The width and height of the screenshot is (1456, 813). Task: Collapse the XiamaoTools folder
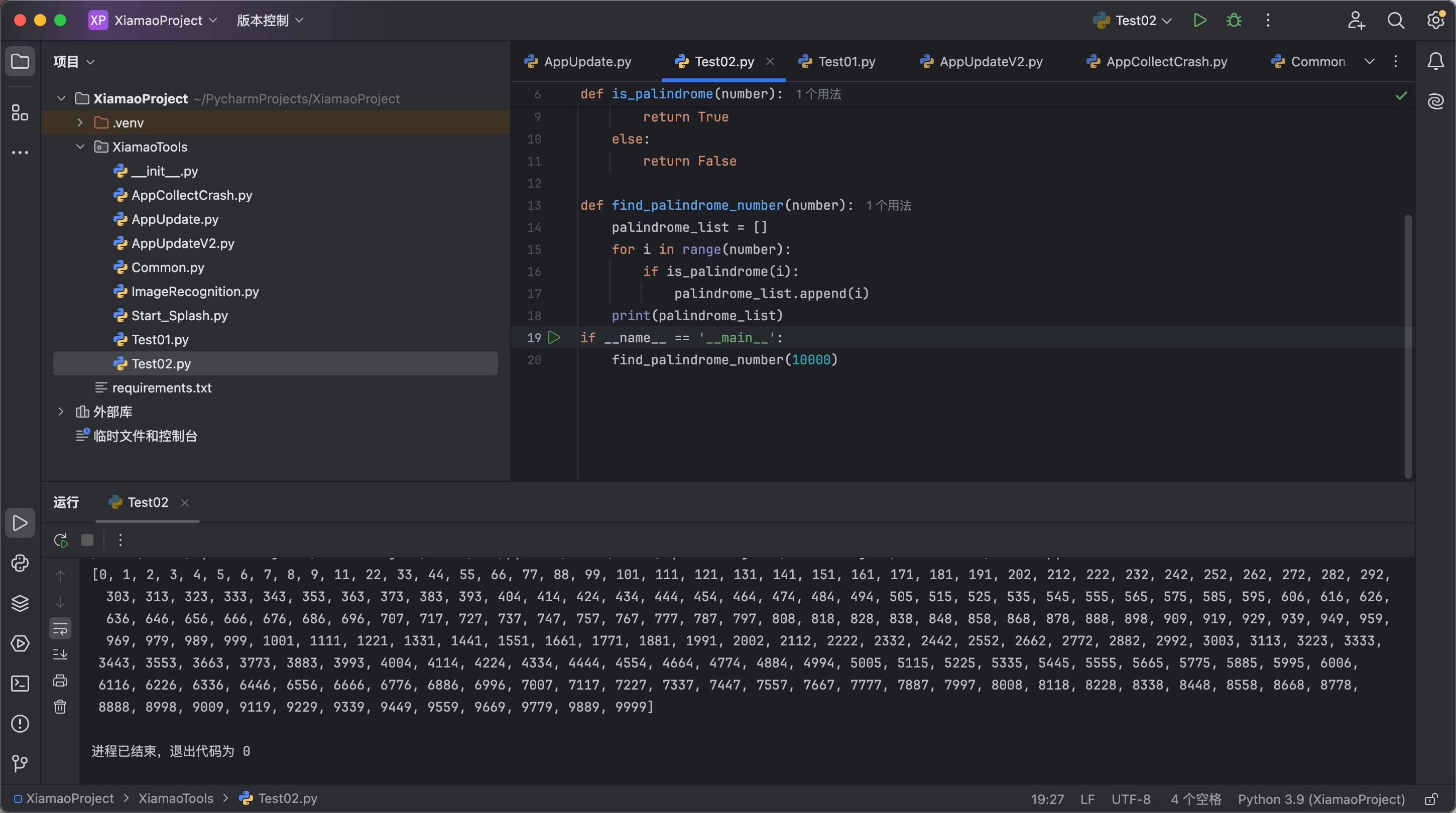pos(80,147)
